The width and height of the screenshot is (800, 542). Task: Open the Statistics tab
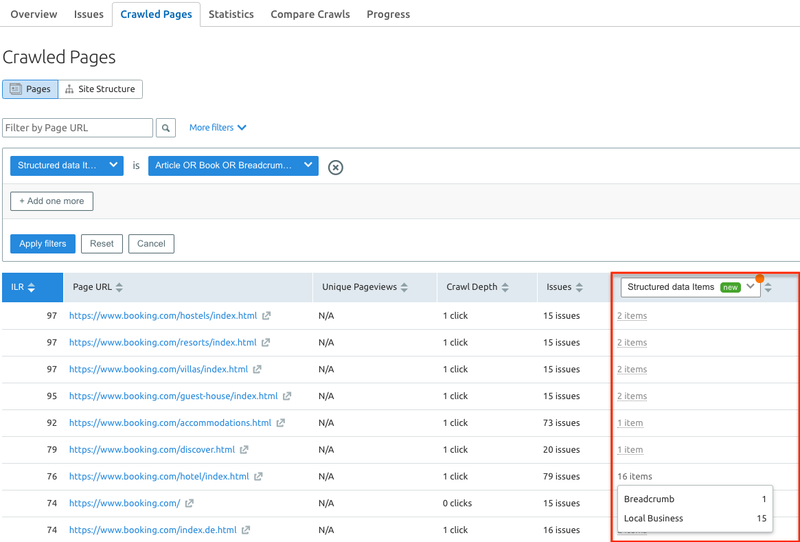click(x=231, y=14)
